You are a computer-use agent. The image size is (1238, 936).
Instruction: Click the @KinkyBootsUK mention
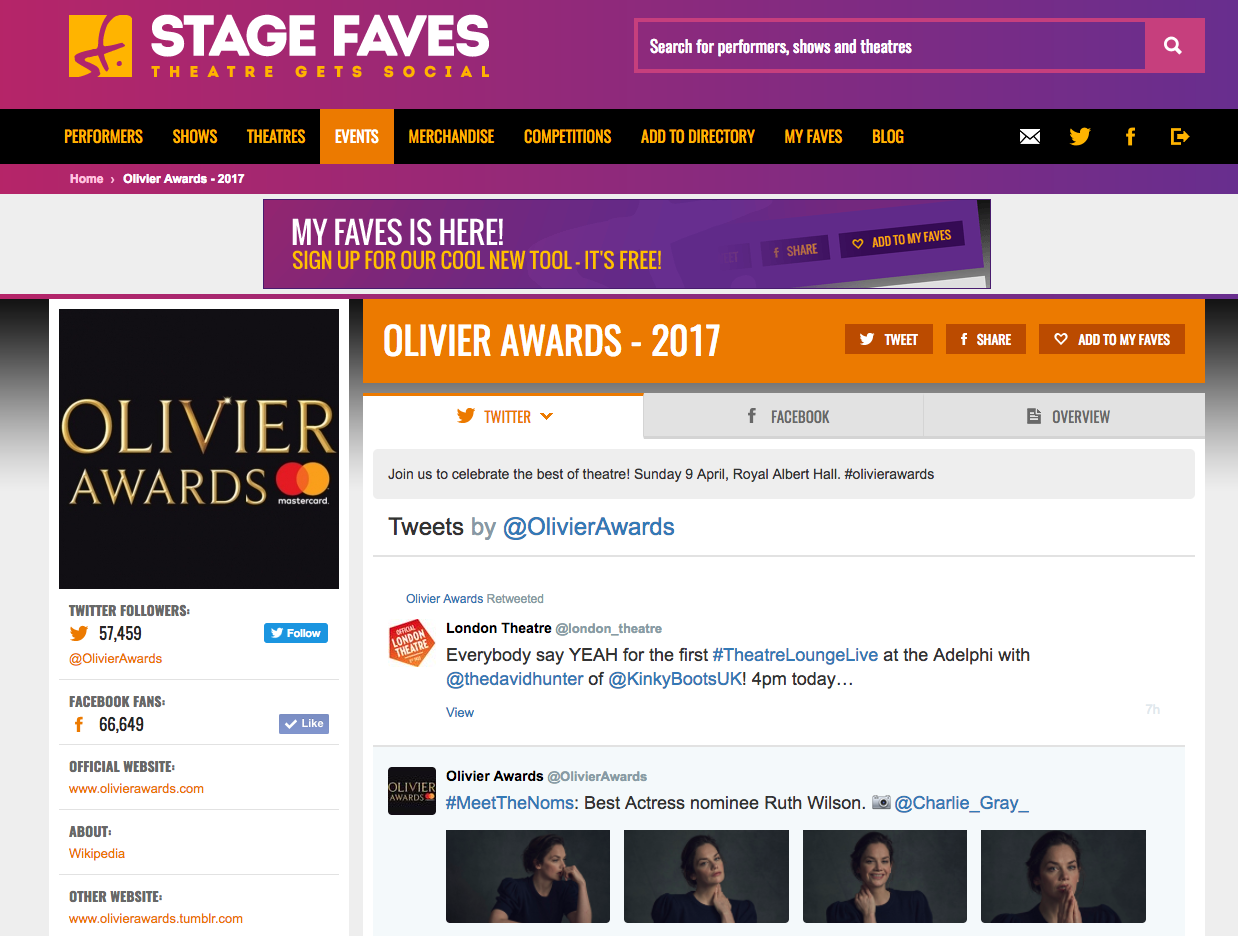coord(675,680)
